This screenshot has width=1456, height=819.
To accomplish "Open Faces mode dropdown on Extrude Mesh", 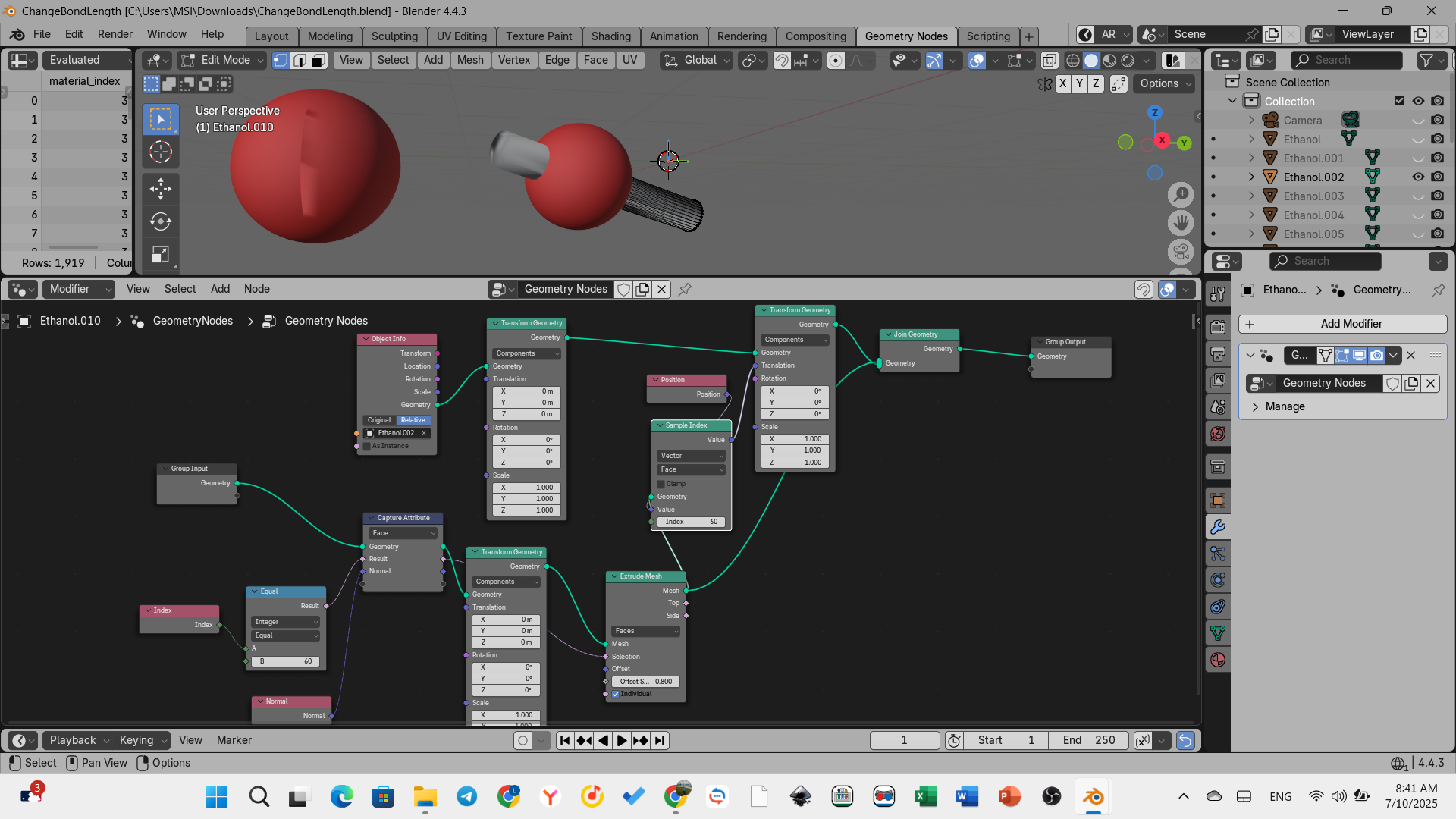I will [x=646, y=631].
